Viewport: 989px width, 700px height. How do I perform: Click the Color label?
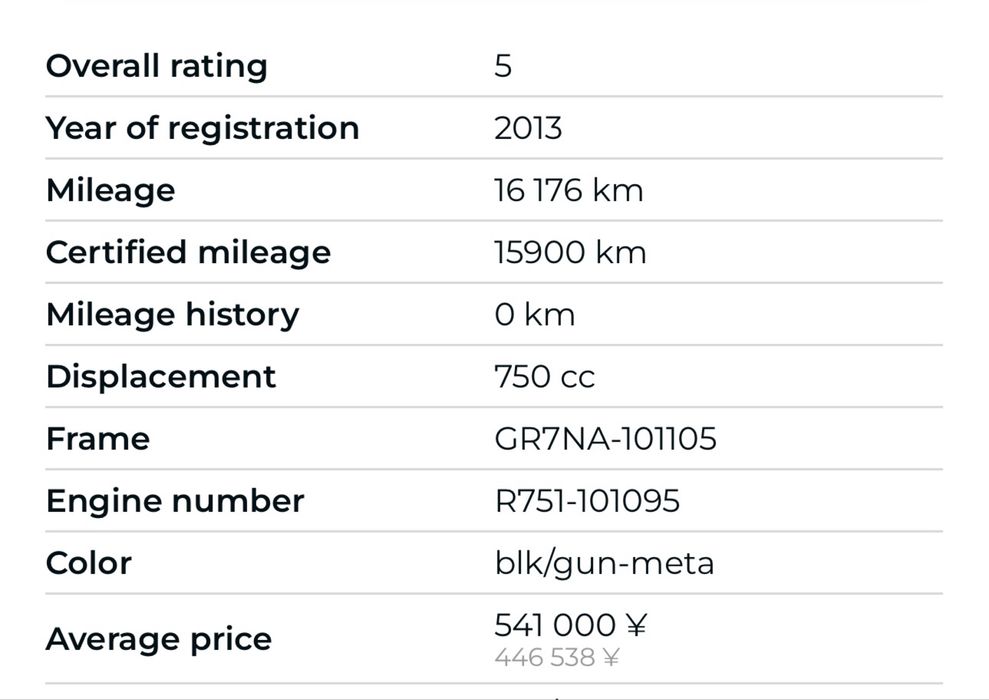[88, 562]
